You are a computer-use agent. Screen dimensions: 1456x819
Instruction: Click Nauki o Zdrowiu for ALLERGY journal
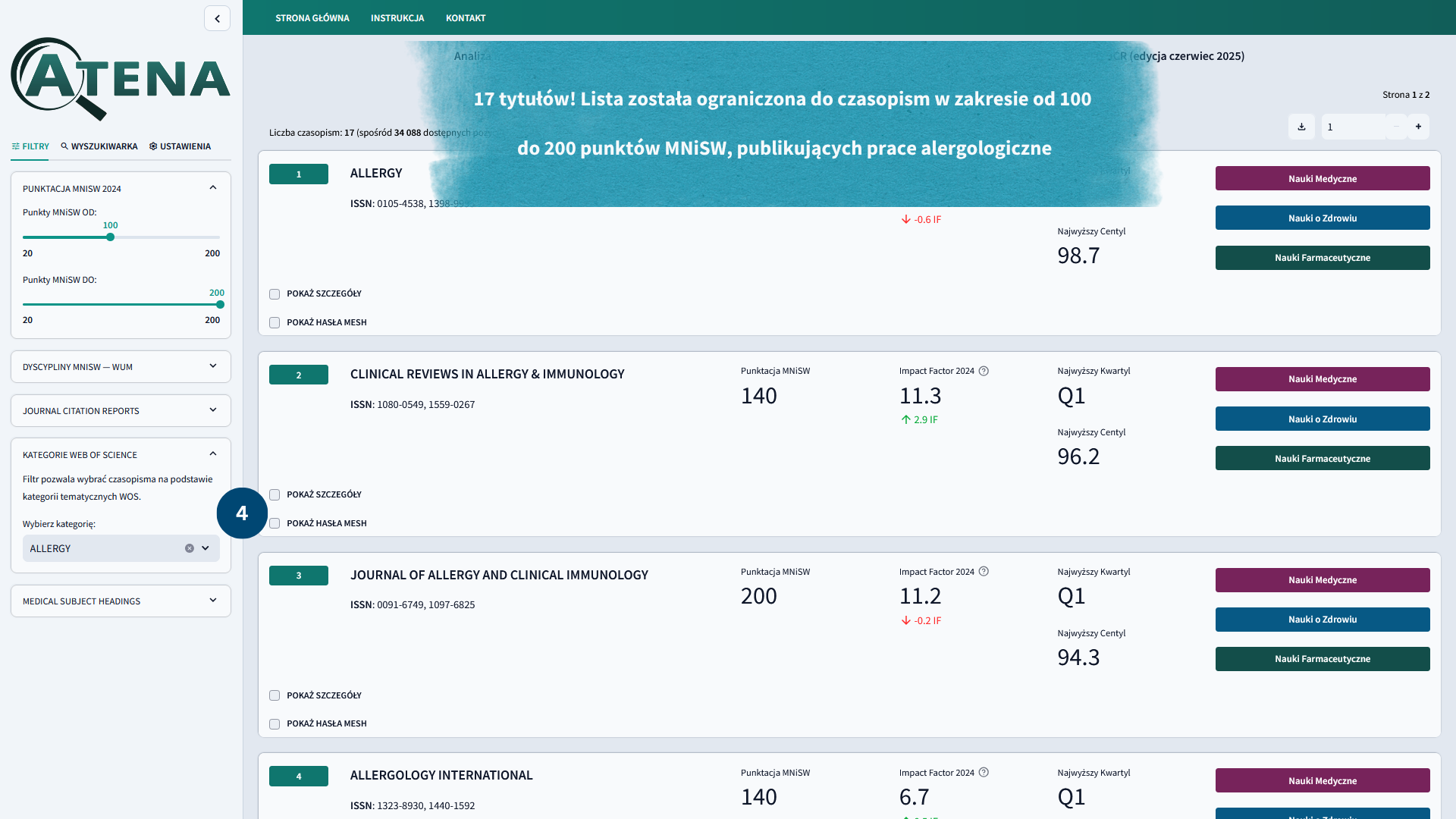1323,218
